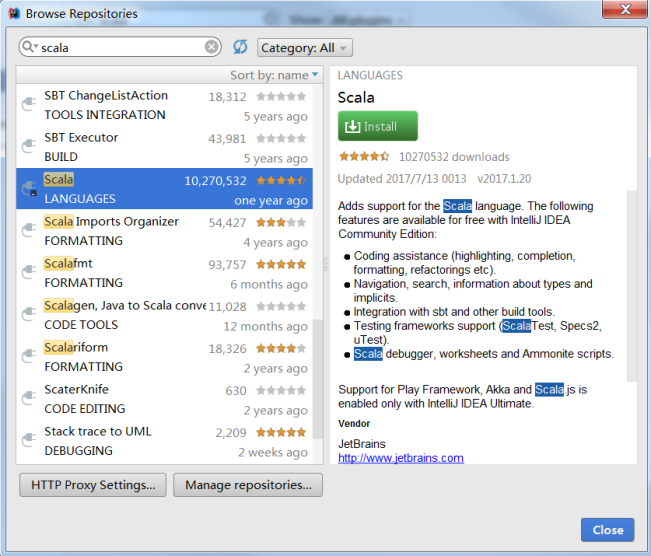Click the LANGUAGES category label in details pane
Image resolution: width=651 pixels, height=556 pixels.
pos(370,75)
